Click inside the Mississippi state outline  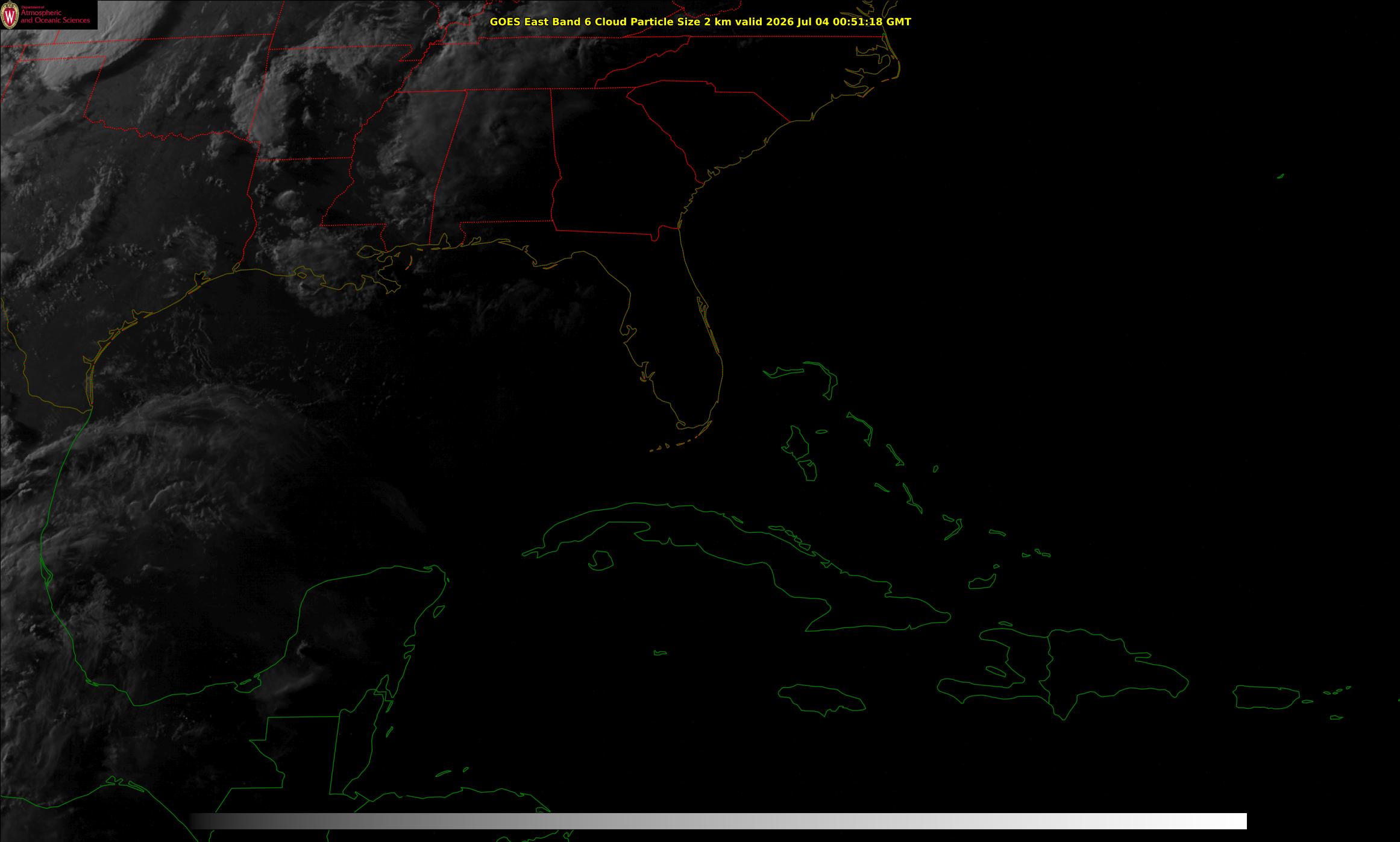(398, 163)
